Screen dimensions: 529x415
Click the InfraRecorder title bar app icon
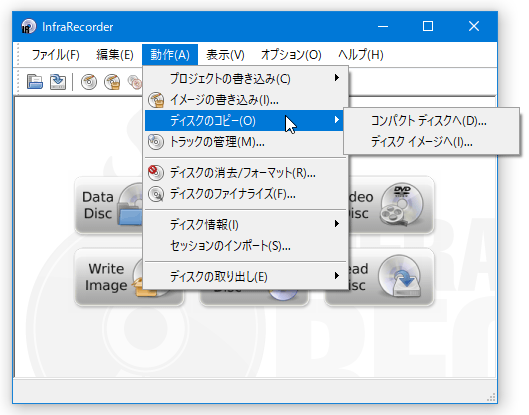coord(28,26)
